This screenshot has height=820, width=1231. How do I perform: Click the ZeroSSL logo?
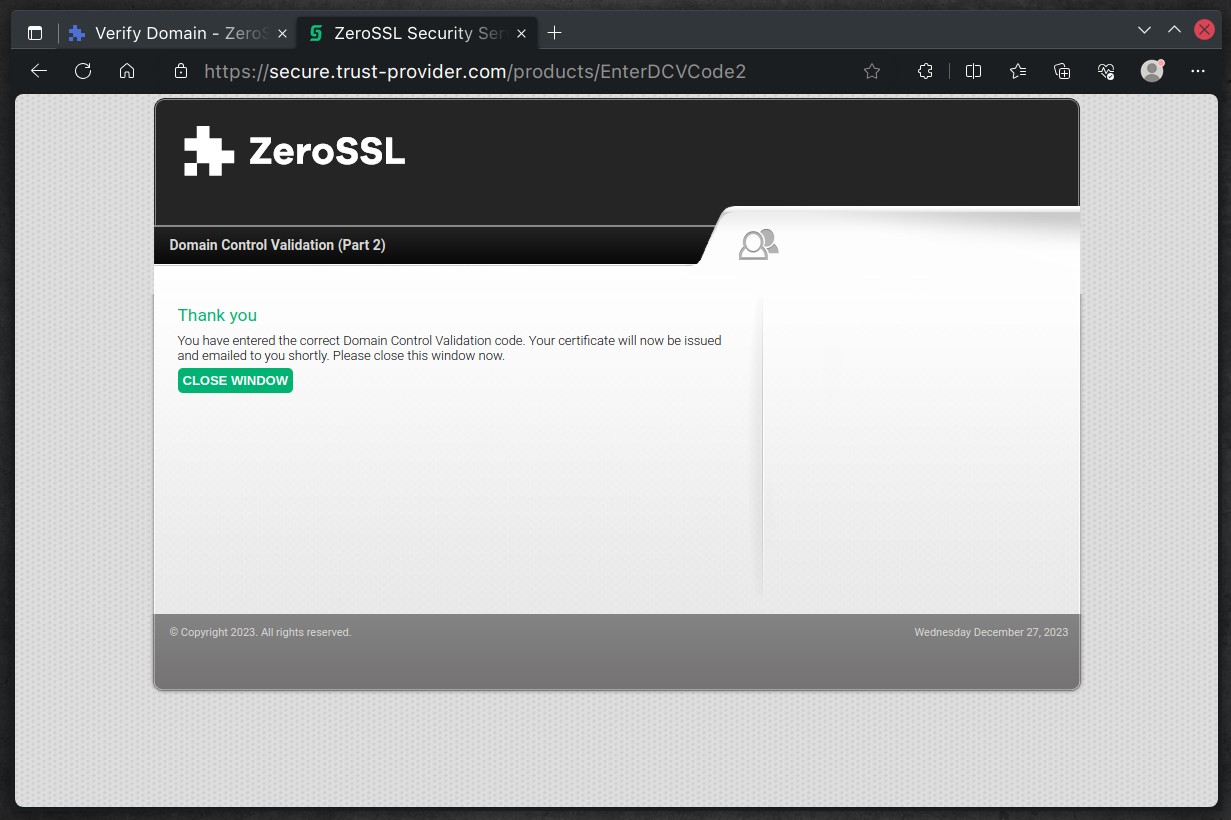click(295, 151)
